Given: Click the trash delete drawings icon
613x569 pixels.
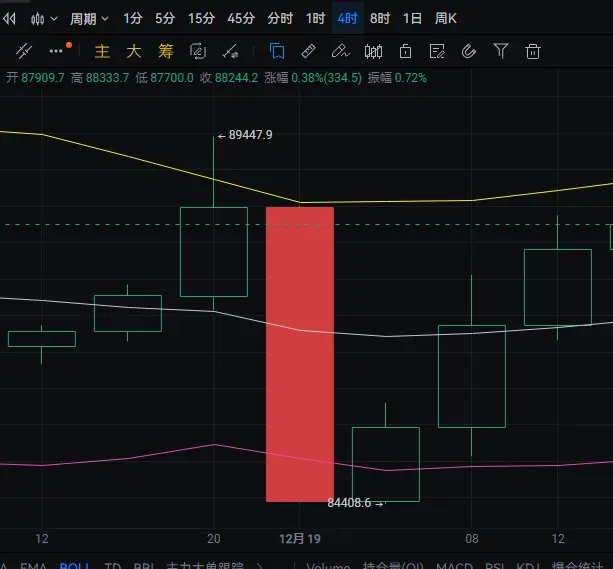Looking at the screenshot, I should [533, 51].
